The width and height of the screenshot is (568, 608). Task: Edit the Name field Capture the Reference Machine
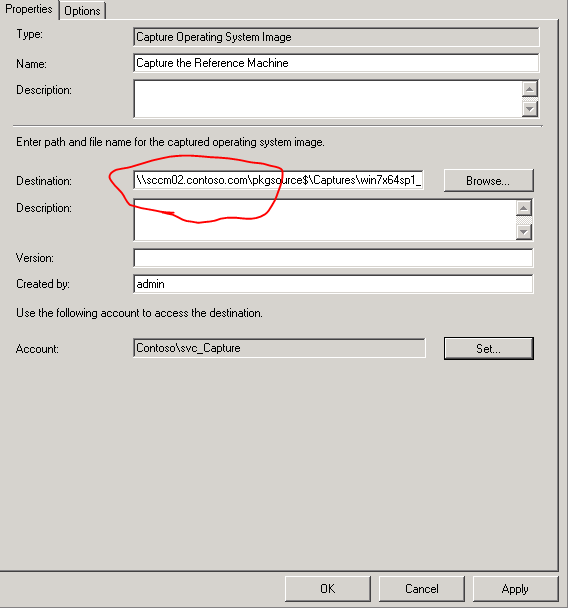coord(336,63)
